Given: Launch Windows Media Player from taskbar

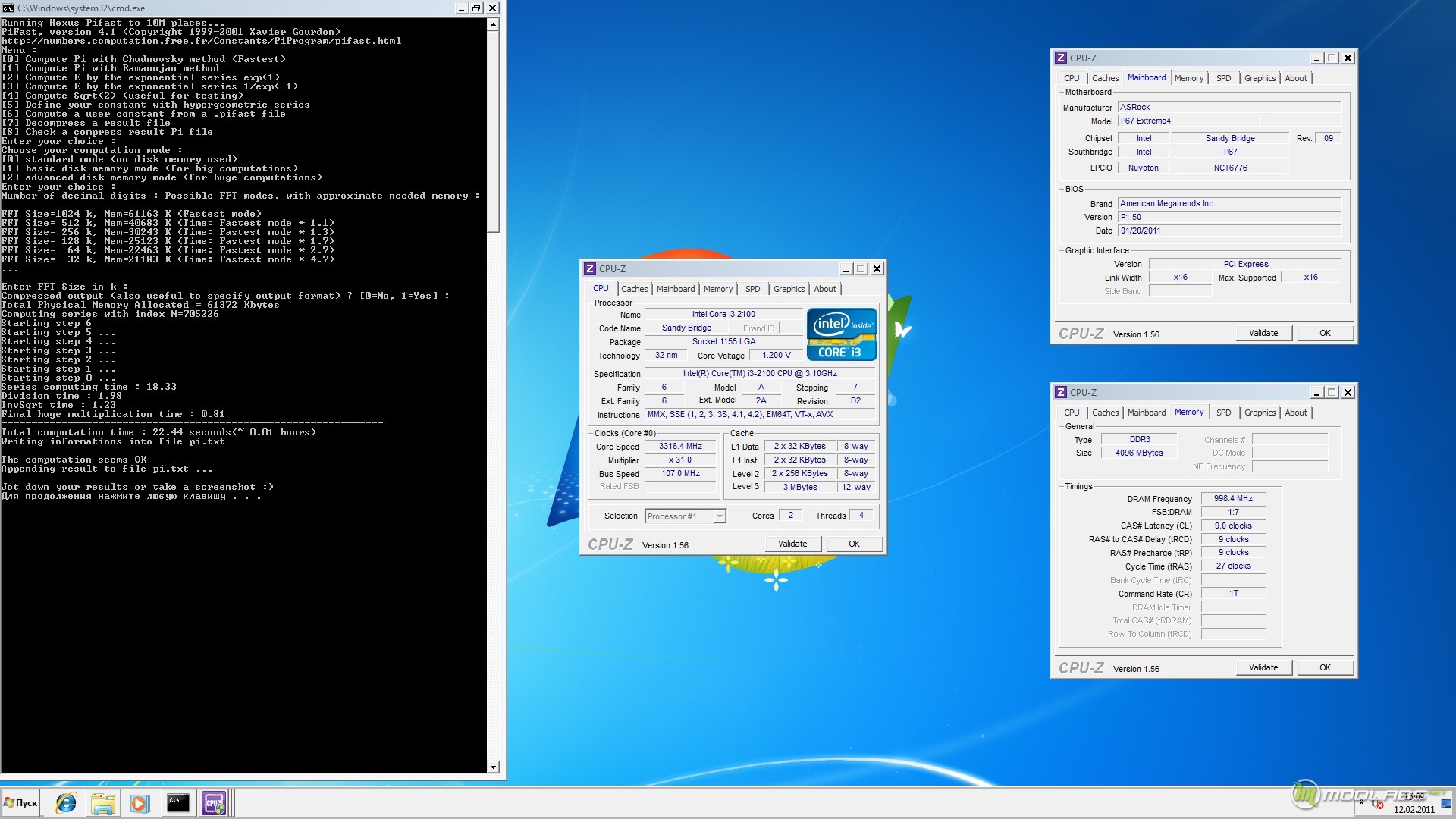Looking at the screenshot, I should click(x=140, y=803).
